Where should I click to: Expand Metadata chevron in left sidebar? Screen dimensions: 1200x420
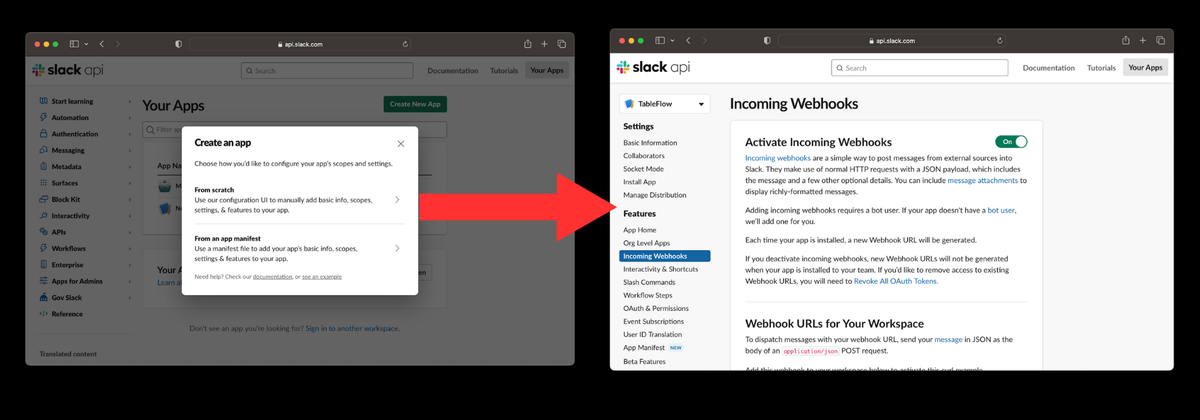[130, 166]
